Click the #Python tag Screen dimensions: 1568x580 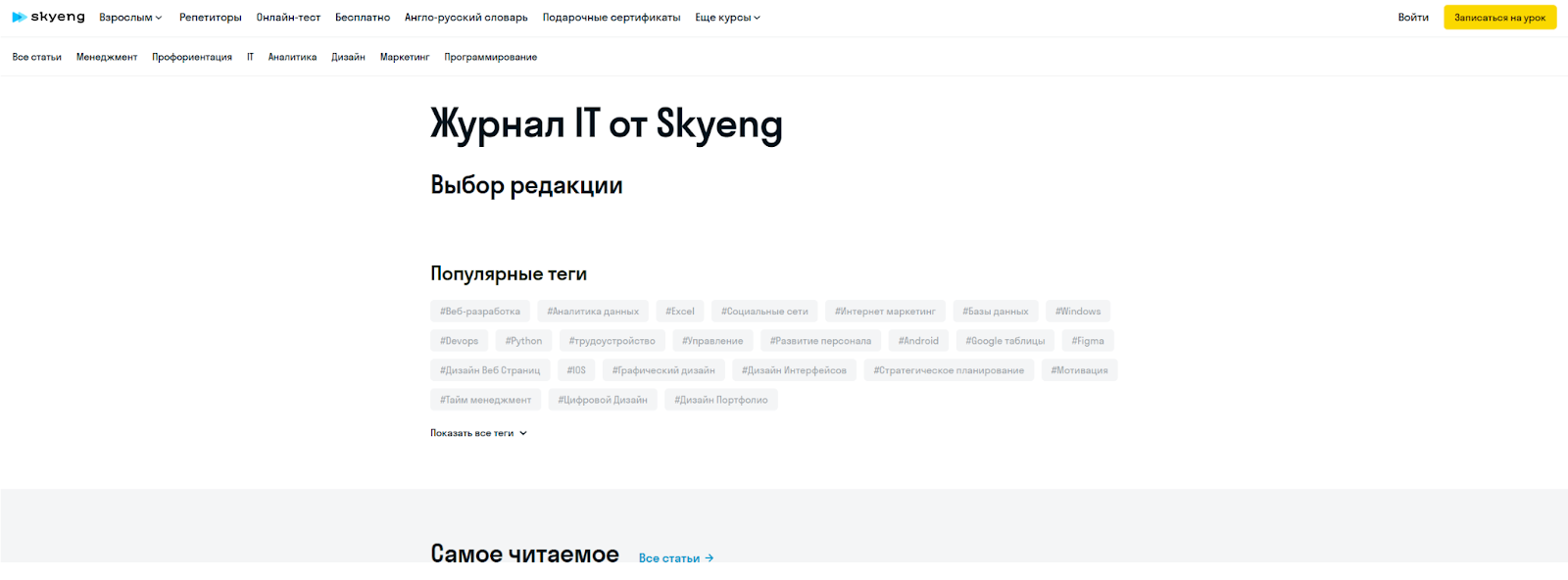[523, 341]
